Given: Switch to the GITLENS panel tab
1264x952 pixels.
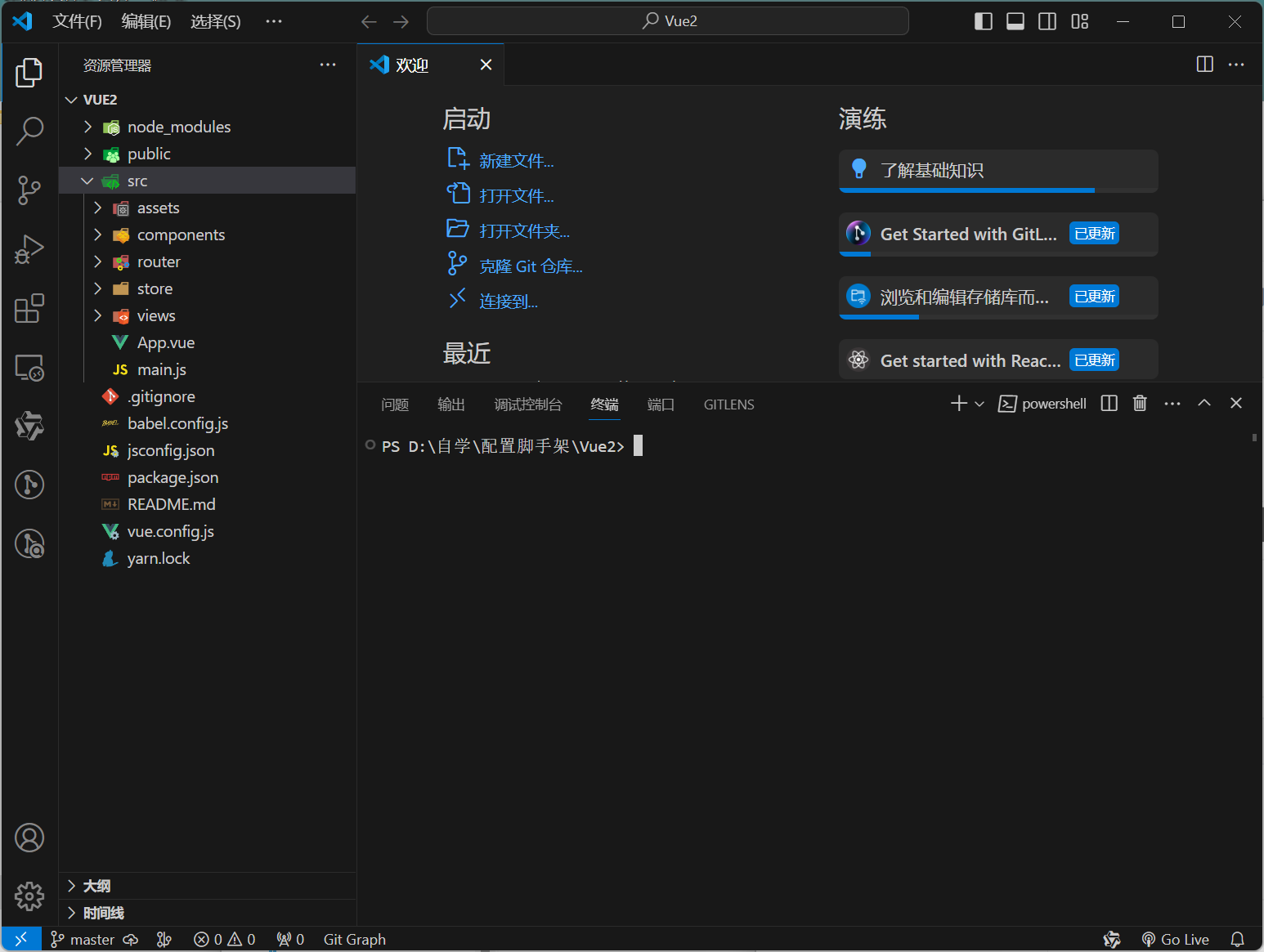Looking at the screenshot, I should 729,404.
